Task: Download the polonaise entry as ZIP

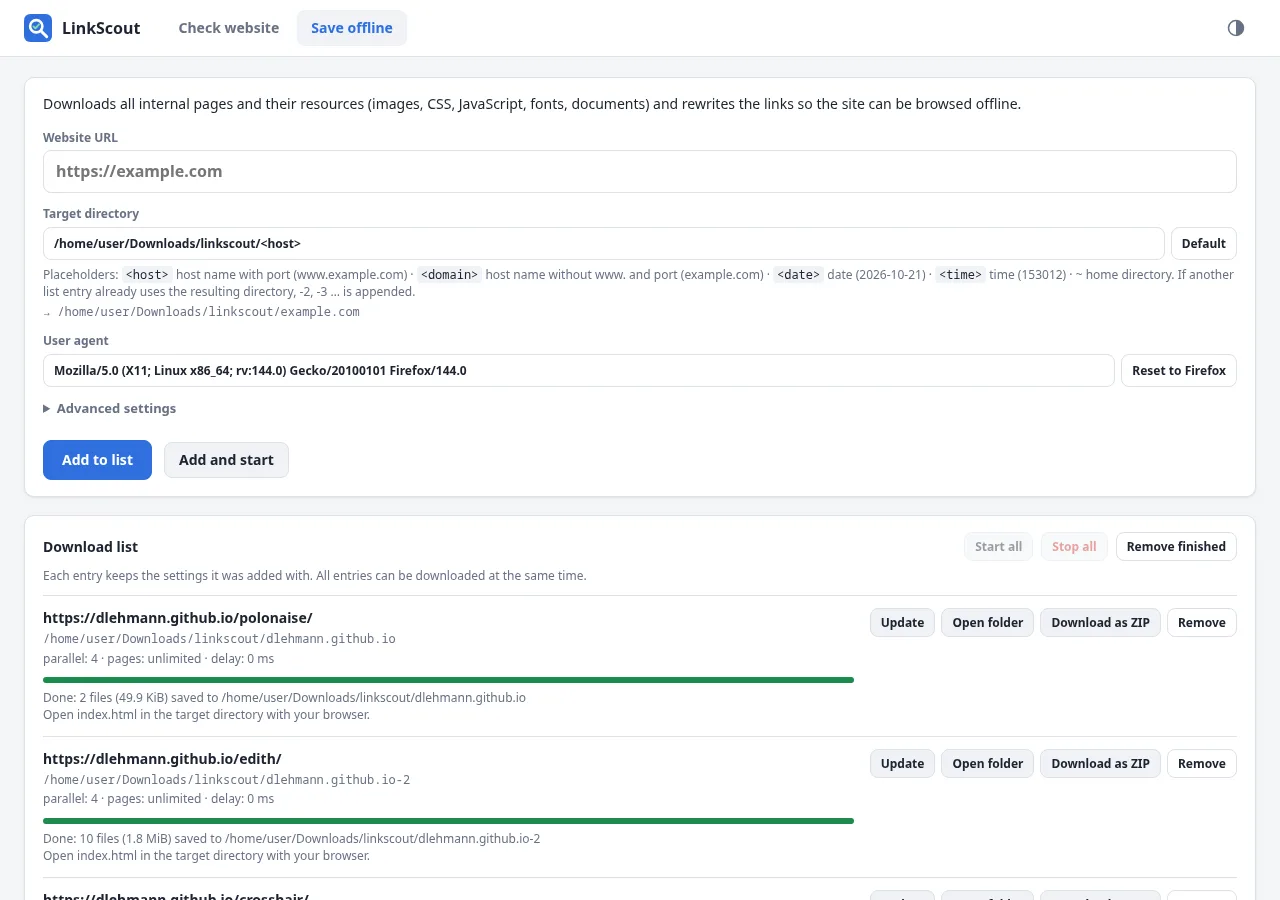Action: (x=1100, y=623)
